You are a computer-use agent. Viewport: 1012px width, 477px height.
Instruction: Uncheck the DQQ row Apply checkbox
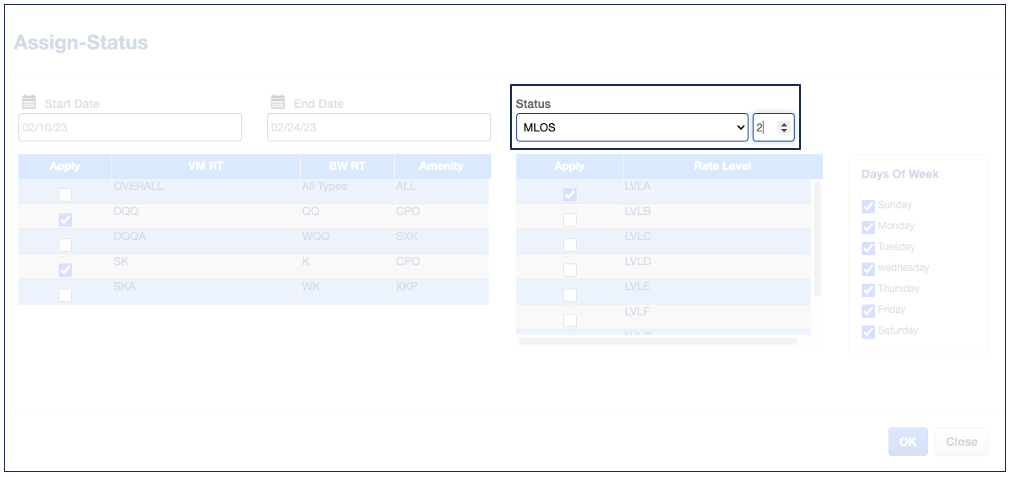65,220
